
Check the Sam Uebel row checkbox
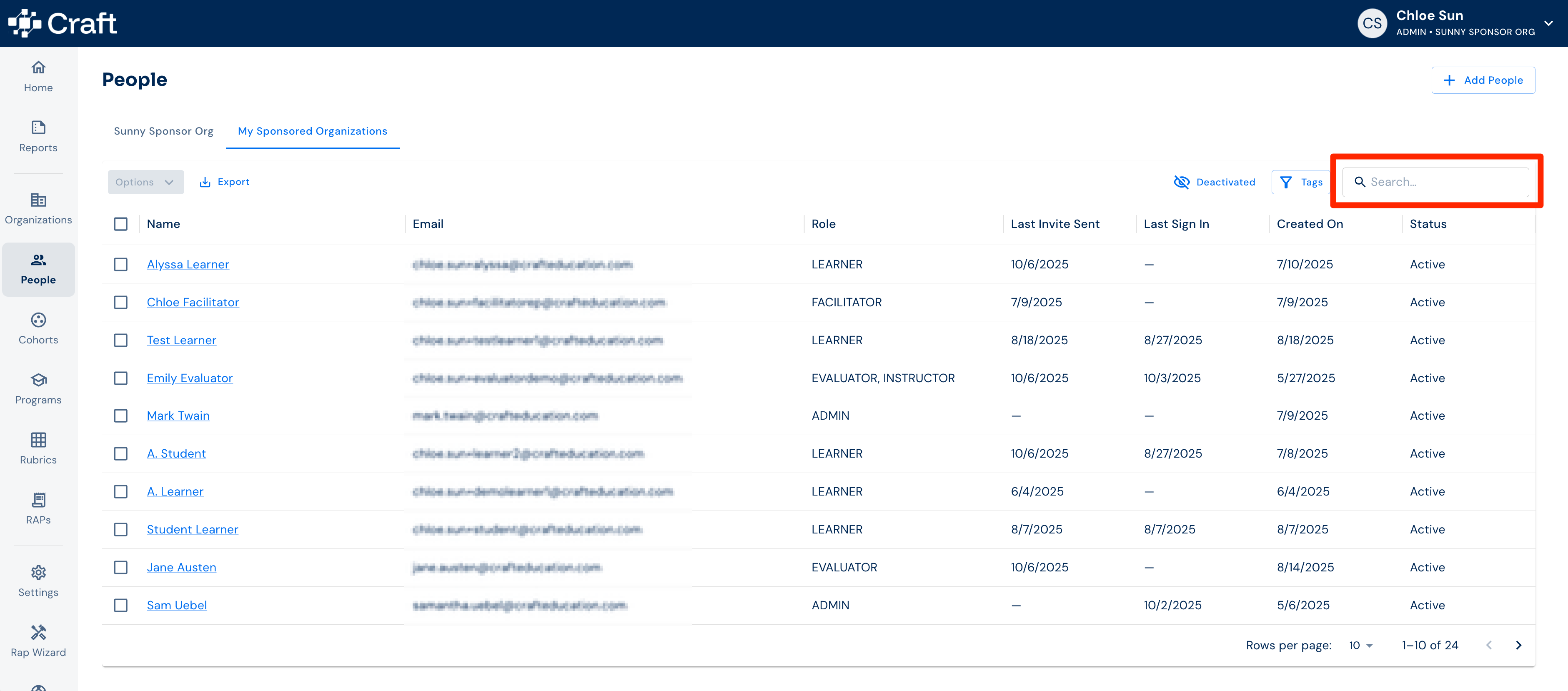pos(120,605)
